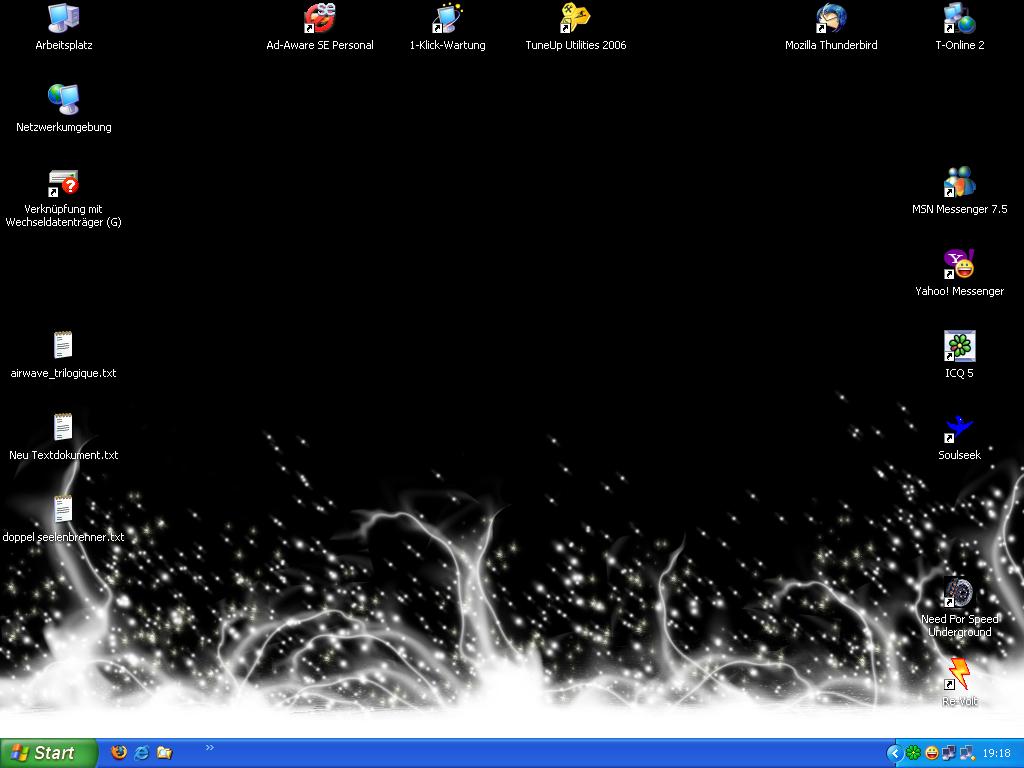Image resolution: width=1024 pixels, height=768 pixels.
Task: Select the airwave_trilogique.txt file
Action: 63,346
